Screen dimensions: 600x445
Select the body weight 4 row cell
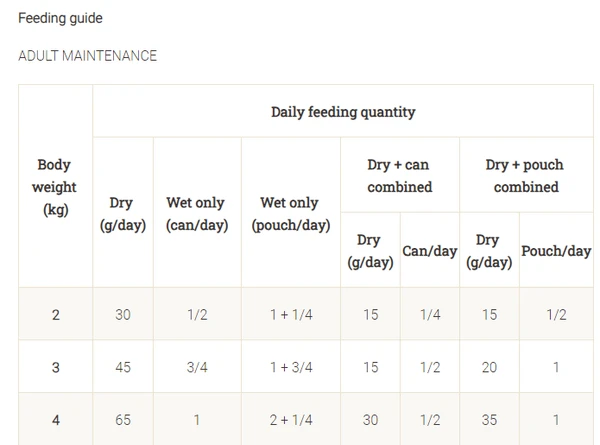coord(55,420)
